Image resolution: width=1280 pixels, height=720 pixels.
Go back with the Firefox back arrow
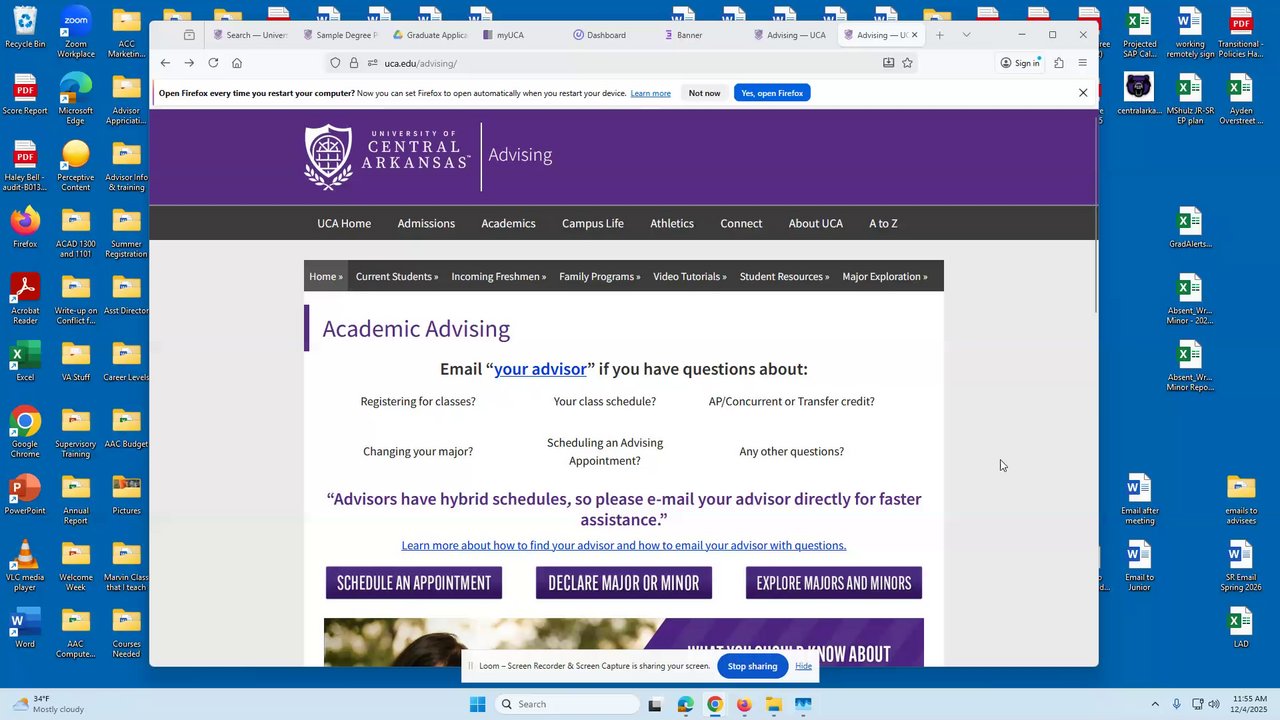click(165, 63)
